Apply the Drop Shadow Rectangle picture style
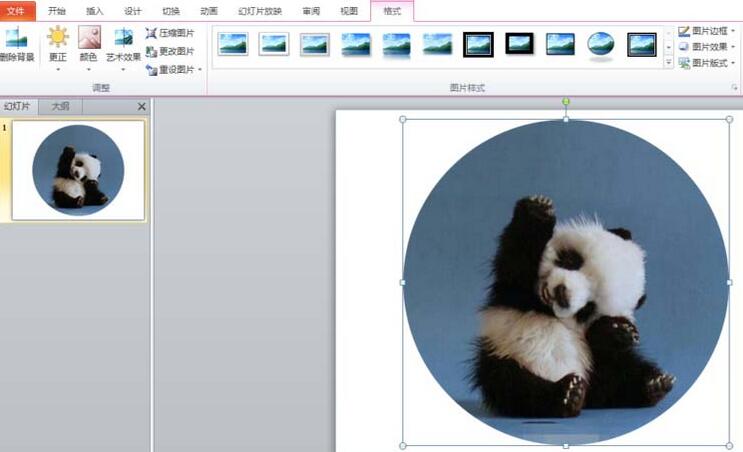The height and width of the screenshot is (452, 743). (x=355, y=45)
